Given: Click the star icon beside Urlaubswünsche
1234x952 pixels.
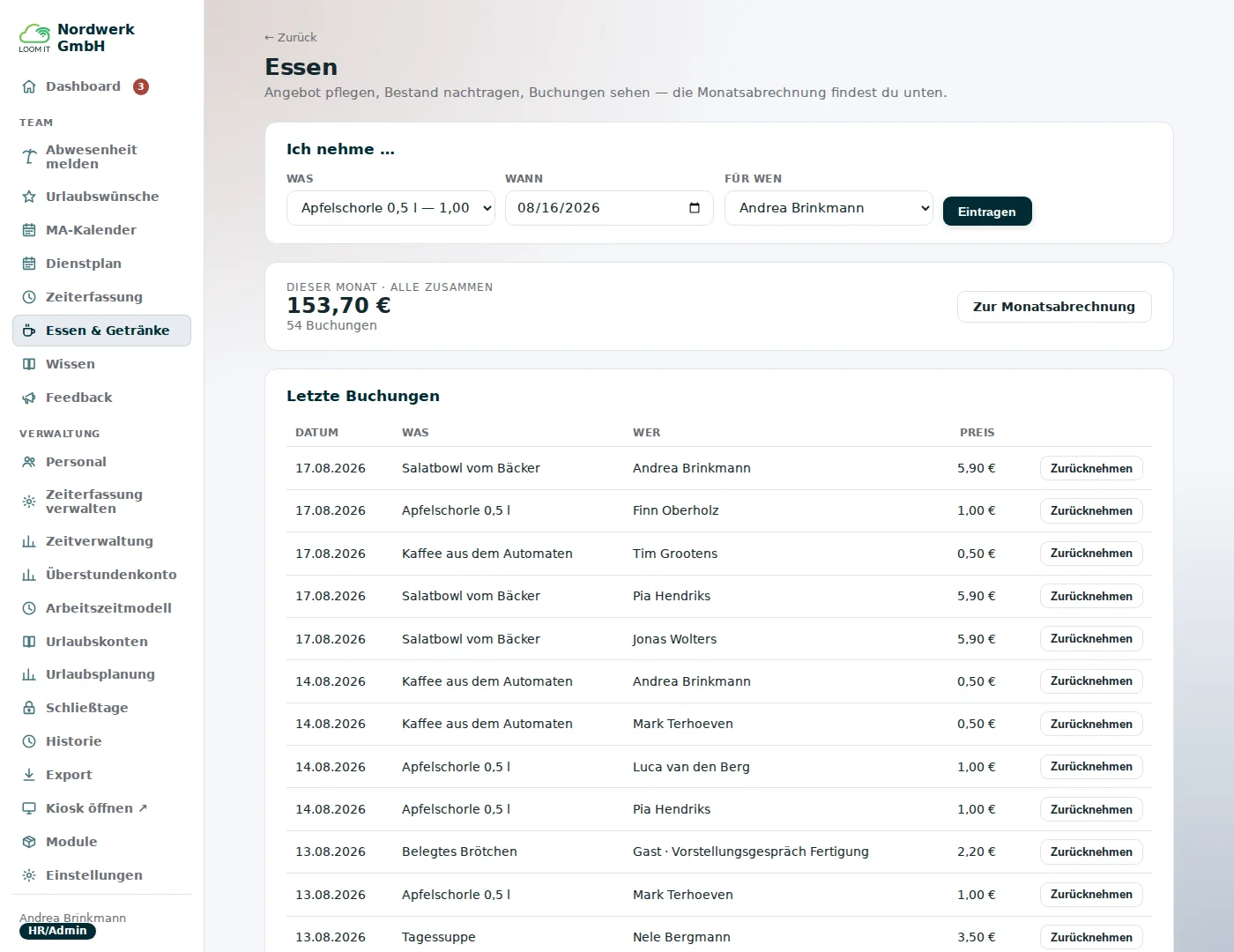Looking at the screenshot, I should [29, 197].
